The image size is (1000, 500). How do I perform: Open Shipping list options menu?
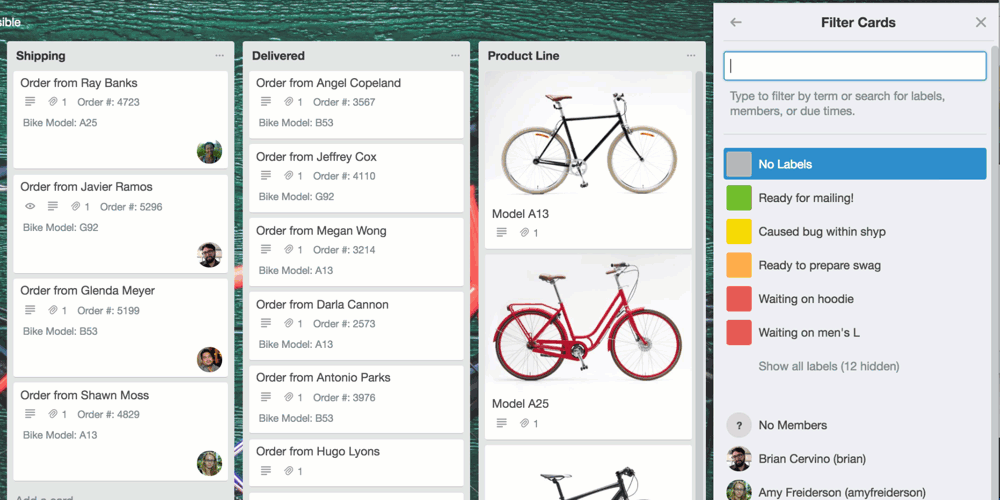pyautogui.click(x=219, y=55)
